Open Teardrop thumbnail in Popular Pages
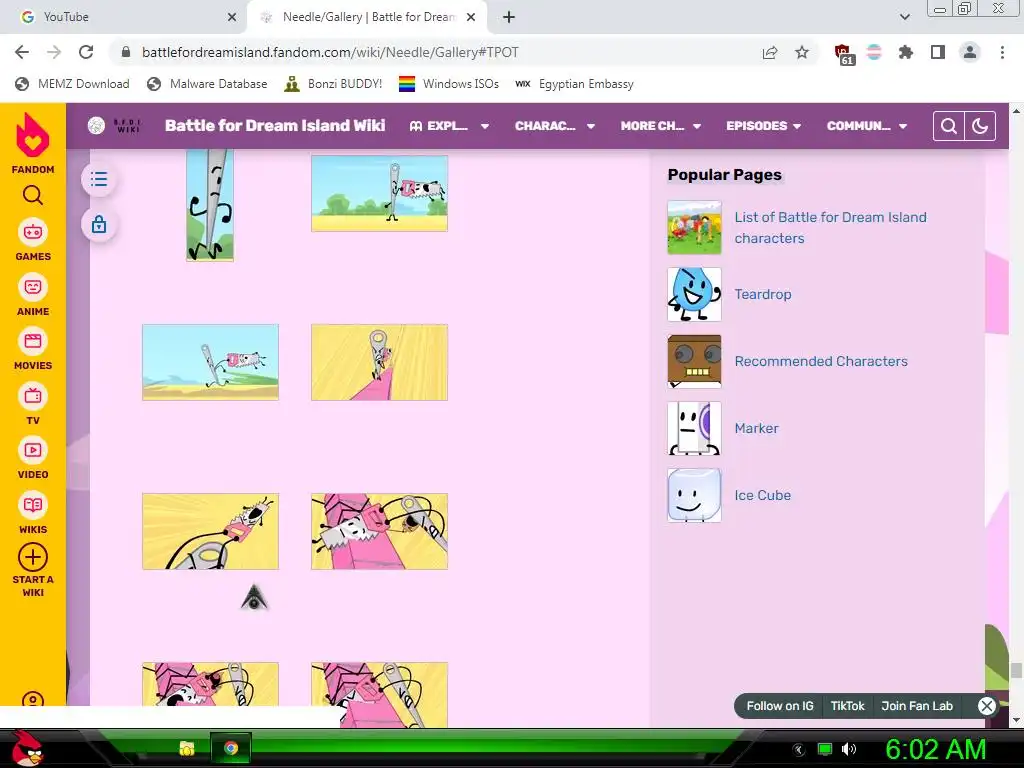This screenshot has width=1024, height=768. click(x=694, y=295)
